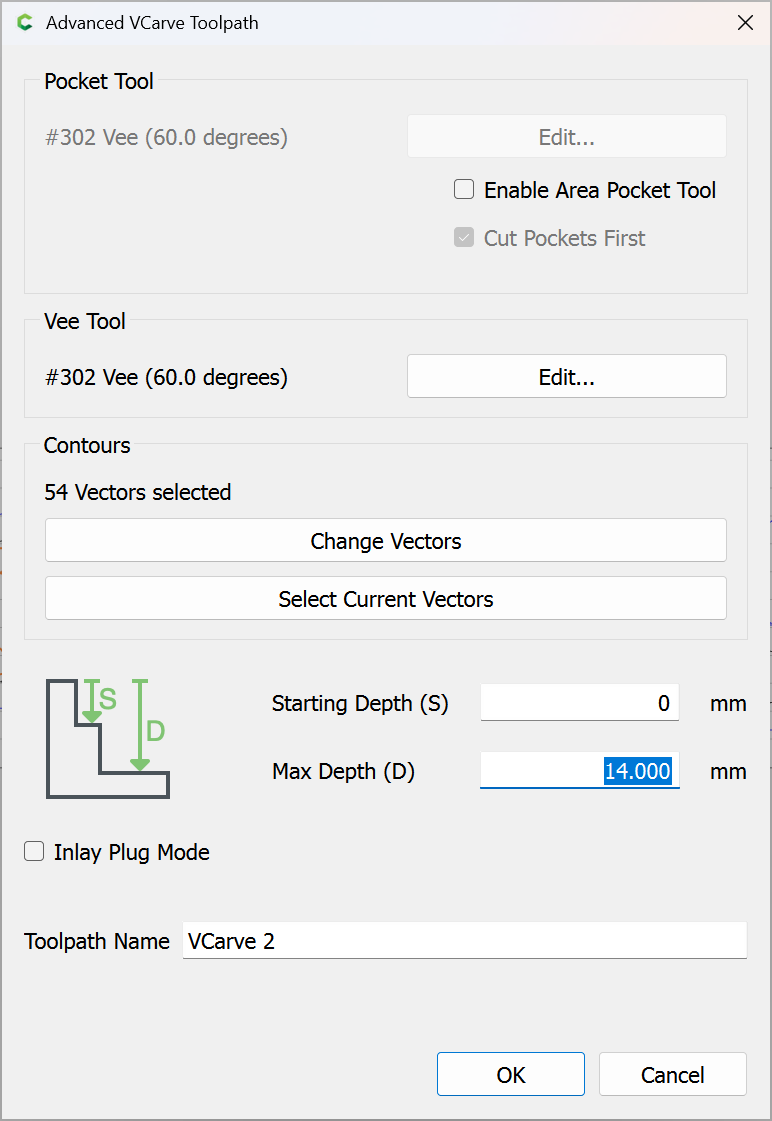Focus the Starting Depth (S) field

(x=580, y=703)
